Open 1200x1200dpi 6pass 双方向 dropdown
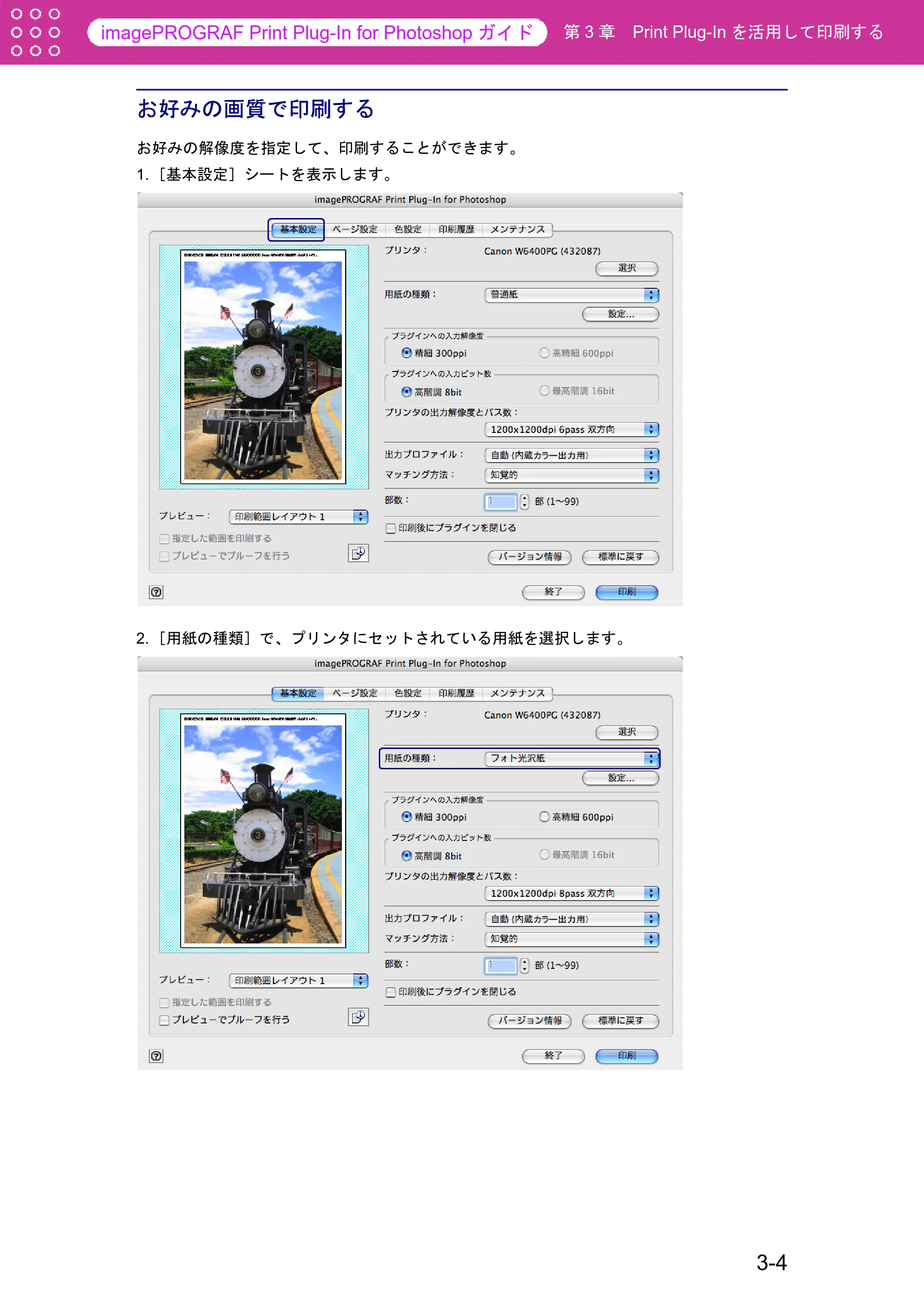The width and height of the screenshot is (924, 1308). coord(571,430)
